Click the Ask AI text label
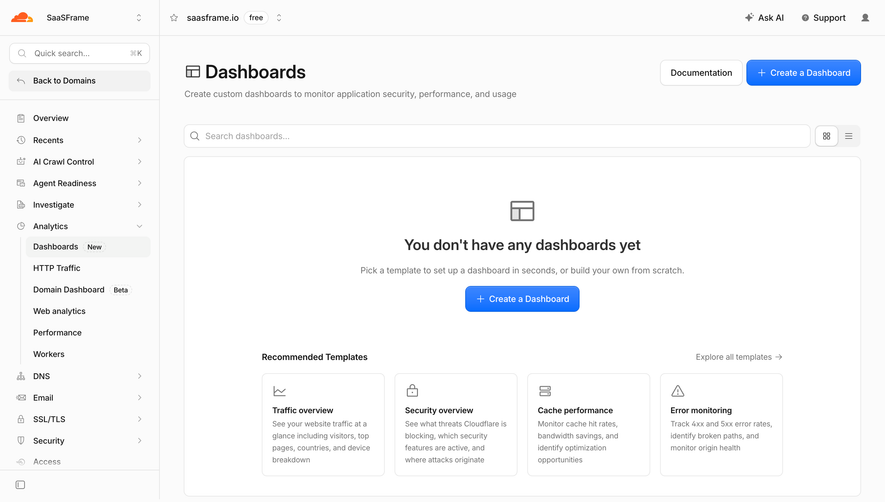This screenshot has width=885, height=502. point(770,18)
